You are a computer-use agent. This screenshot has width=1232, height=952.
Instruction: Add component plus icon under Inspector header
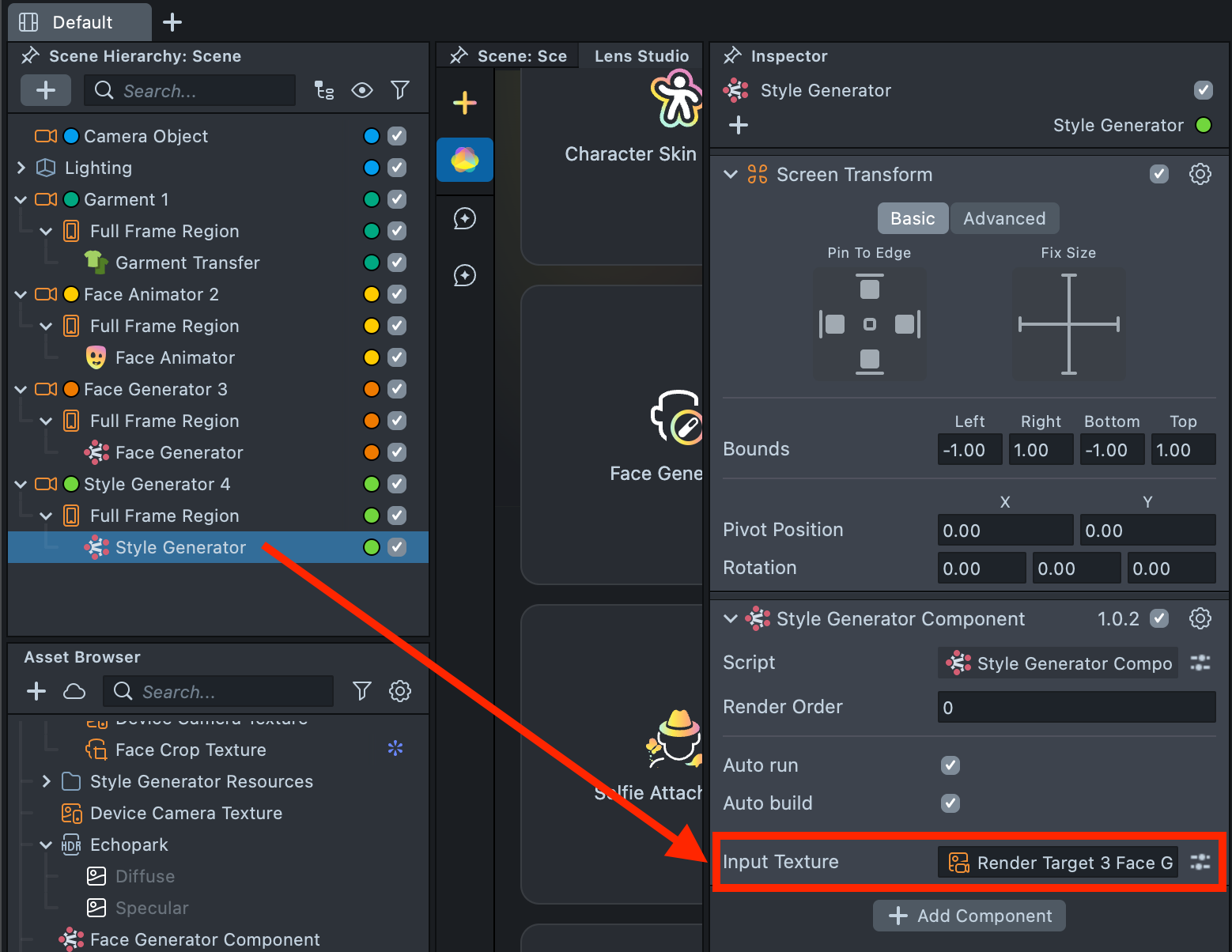[x=739, y=125]
